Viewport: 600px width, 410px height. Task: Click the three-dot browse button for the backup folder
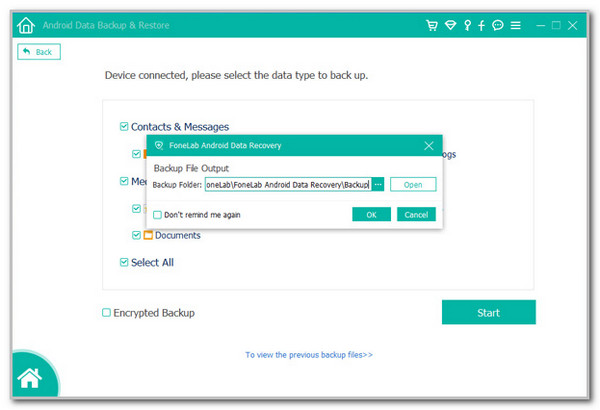pos(378,185)
